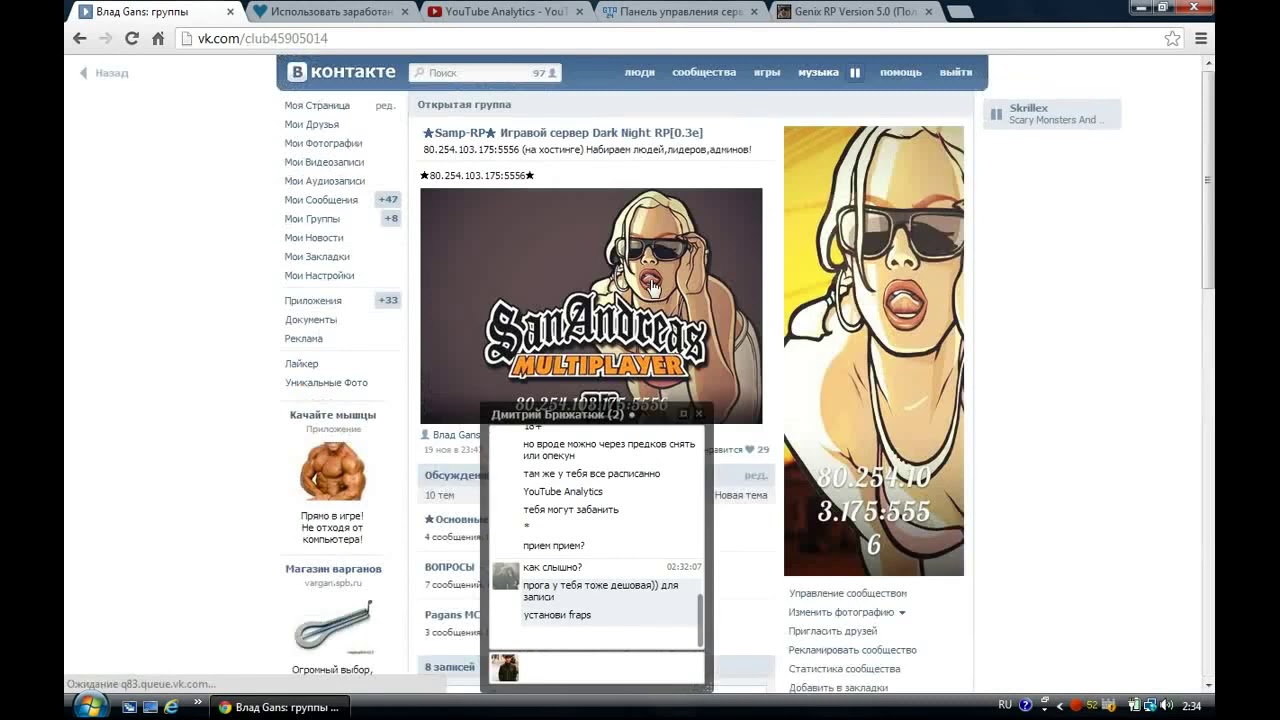The image size is (1280, 720).
Task: Switch to the Genix RP Version 5.0 tab
Action: tap(855, 12)
